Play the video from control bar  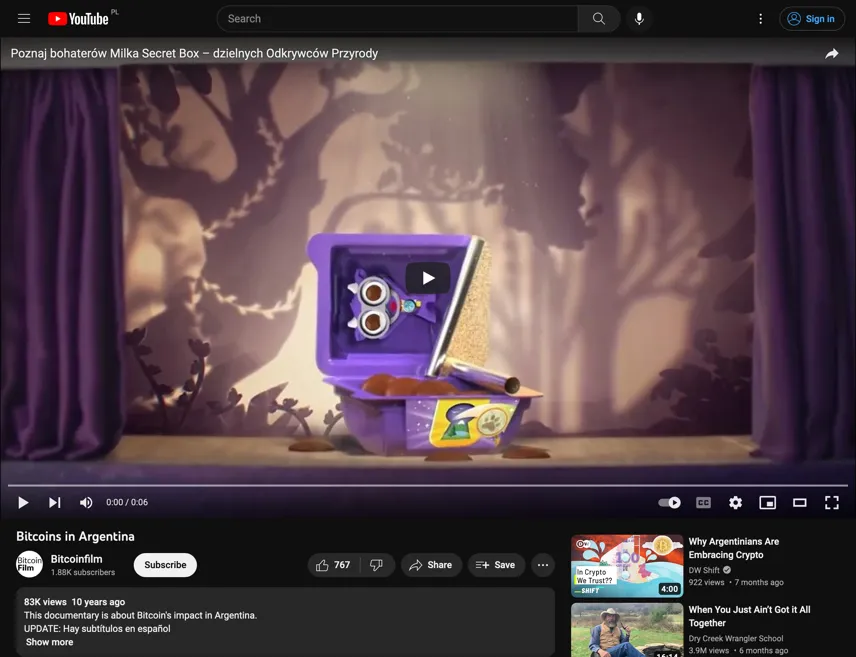coord(23,502)
